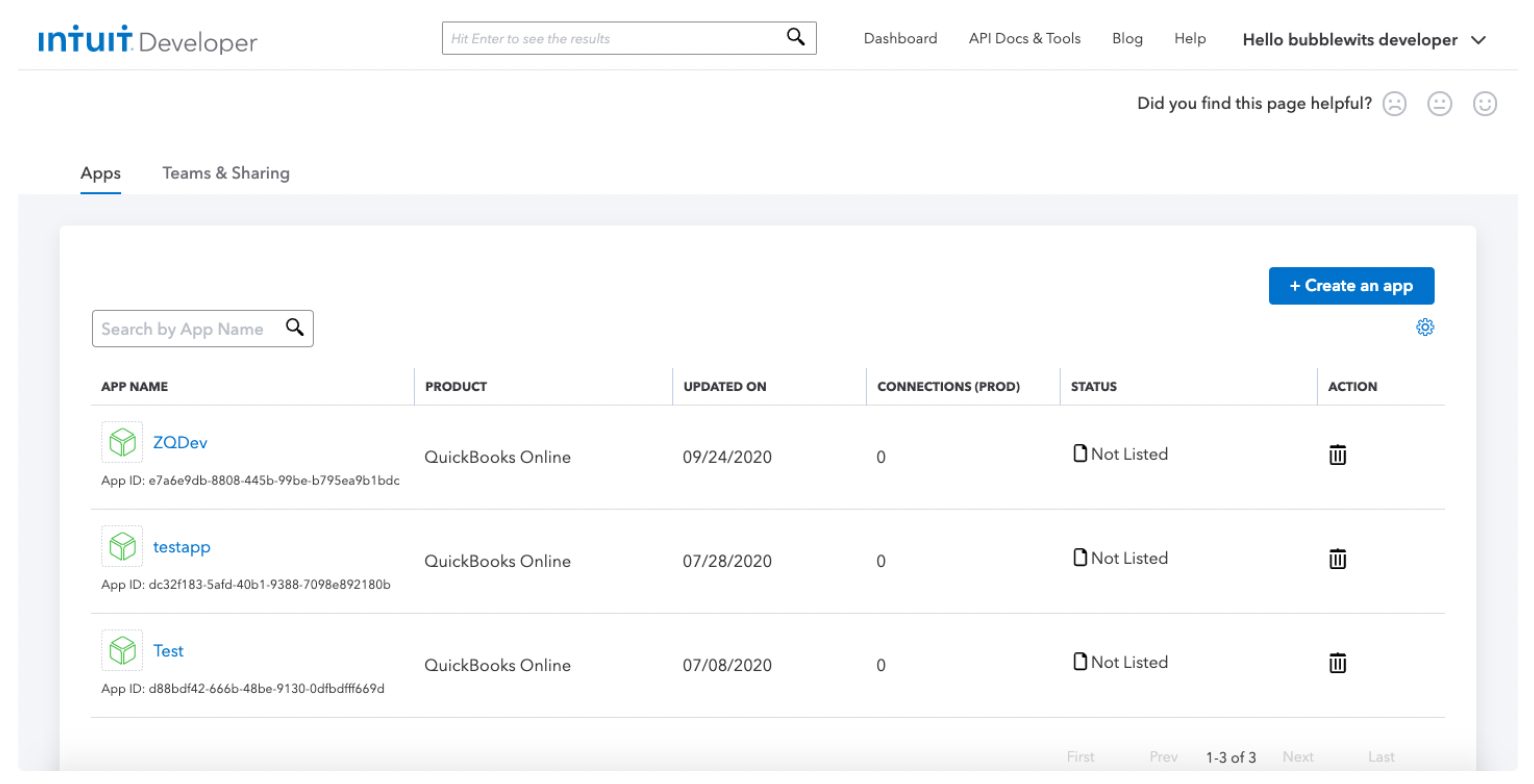Sort by the STATUS column header

(1094, 386)
